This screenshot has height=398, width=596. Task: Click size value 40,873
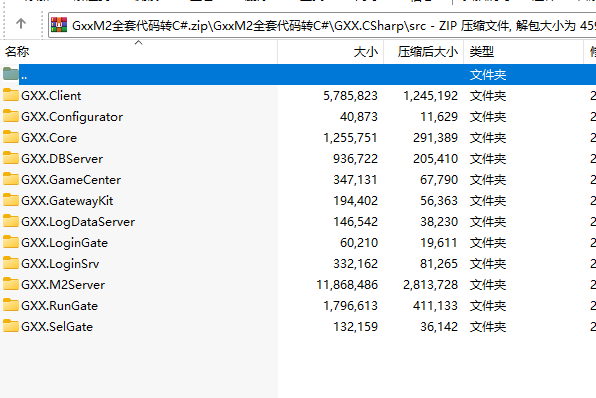click(x=359, y=117)
